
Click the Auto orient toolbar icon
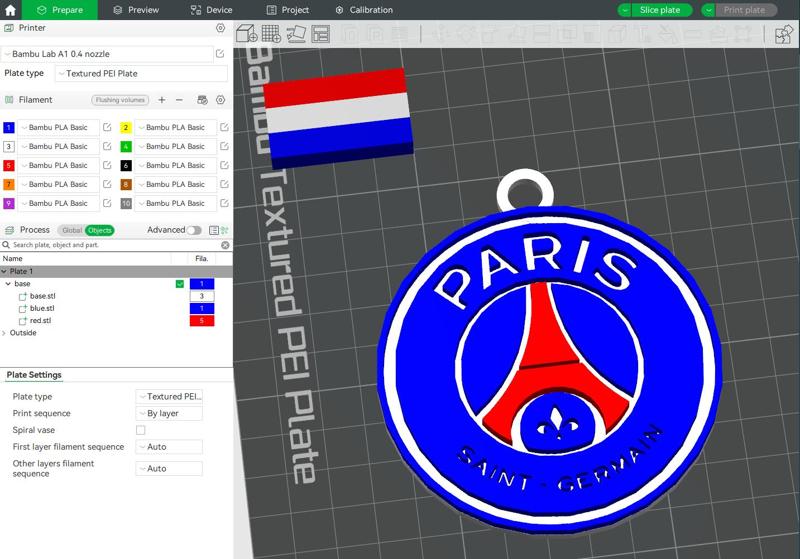point(296,34)
